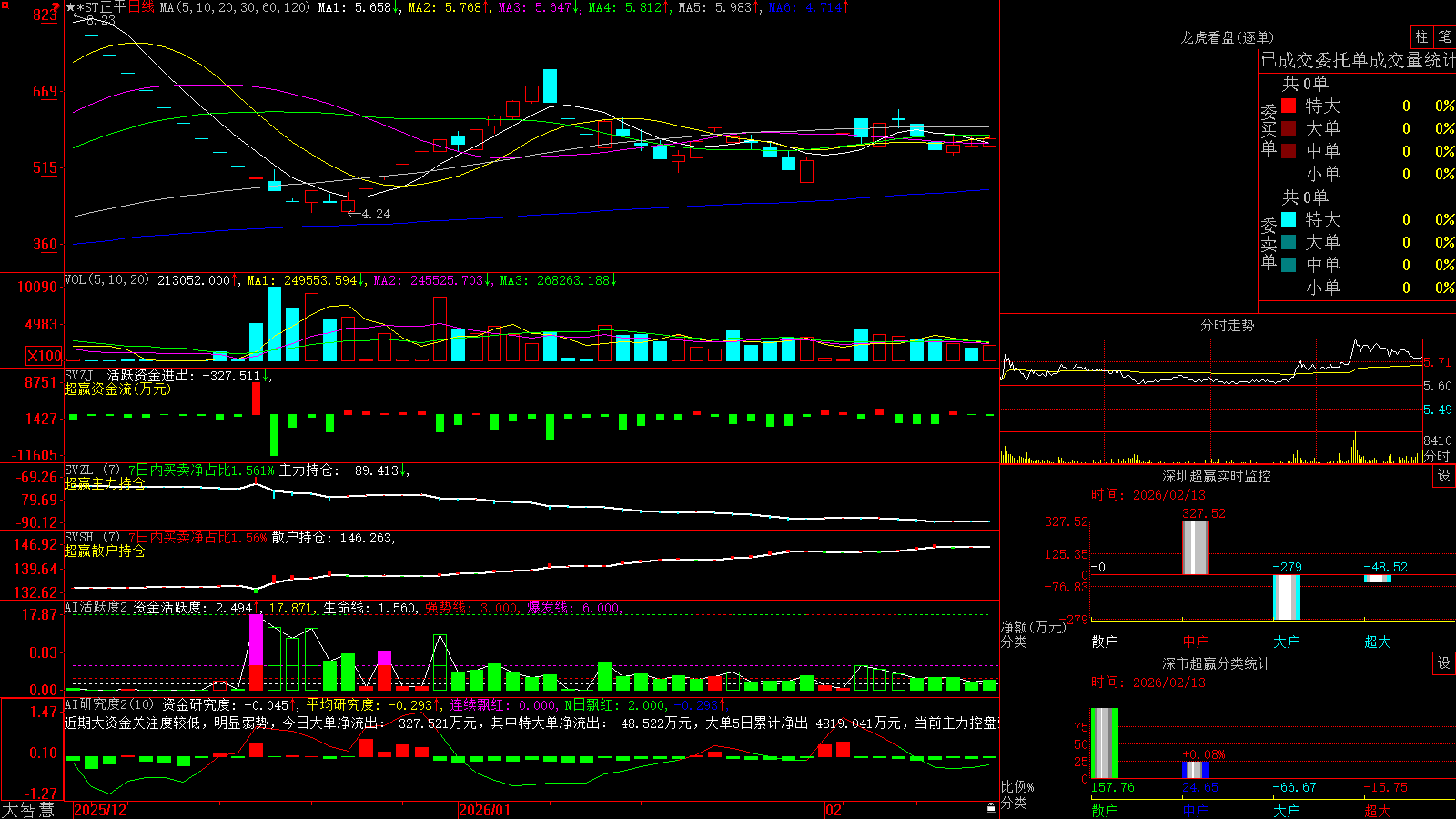Click the AI活跃度2 indicator label

pos(96,608)
